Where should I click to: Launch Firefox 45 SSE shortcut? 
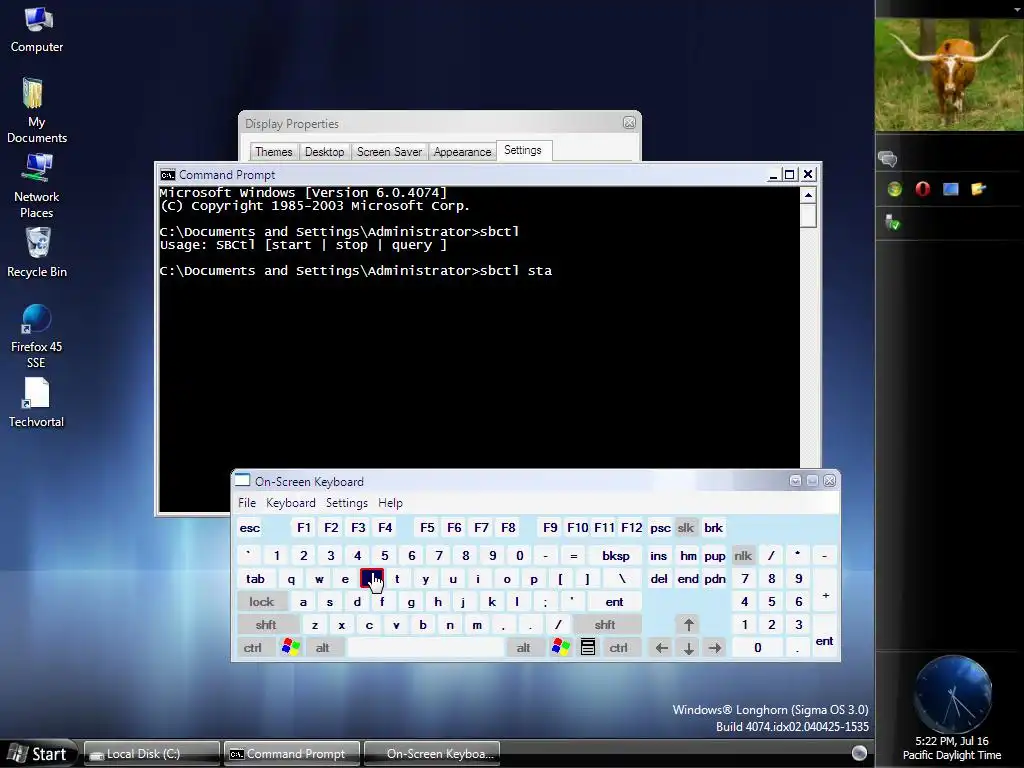click(x=37, y=336)
